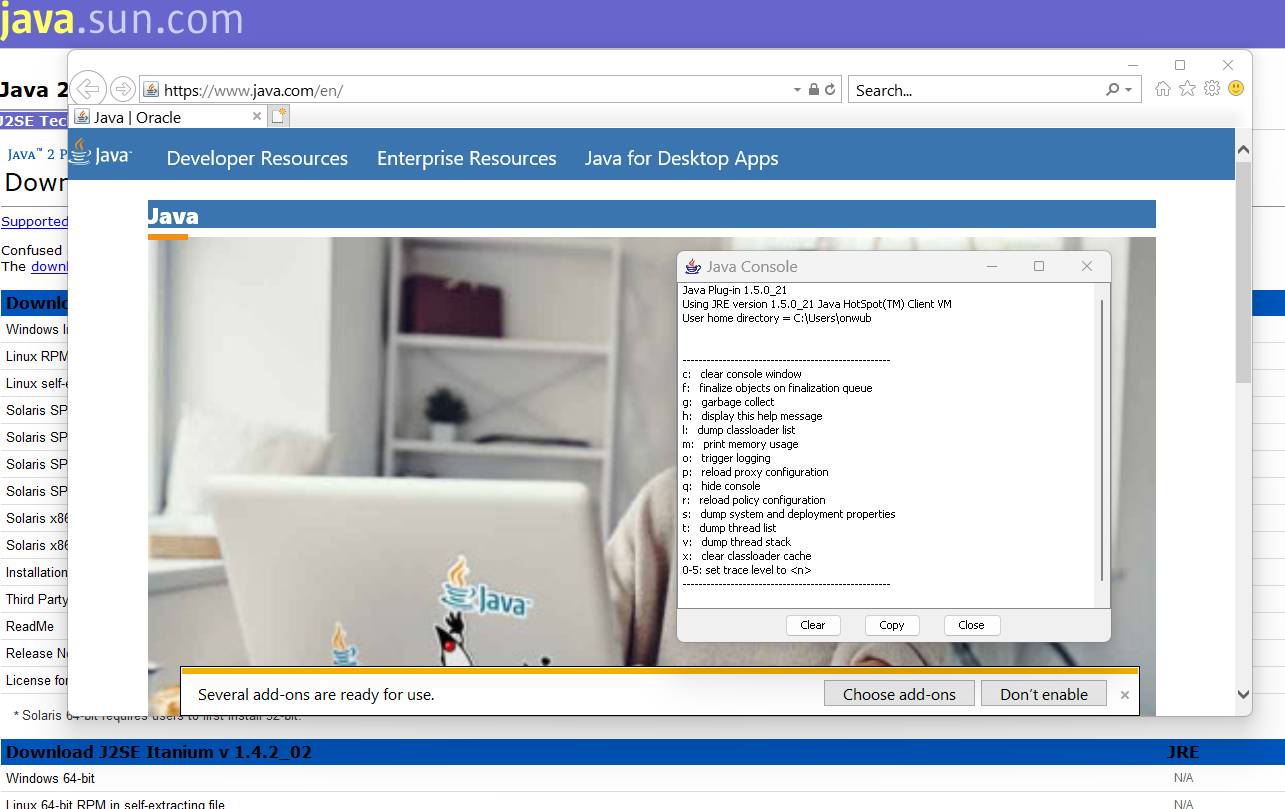The height and width of the screenshot is (809, 1285).
Task: Go forward with the browser Forward arrow
Action: click(122, 89)
